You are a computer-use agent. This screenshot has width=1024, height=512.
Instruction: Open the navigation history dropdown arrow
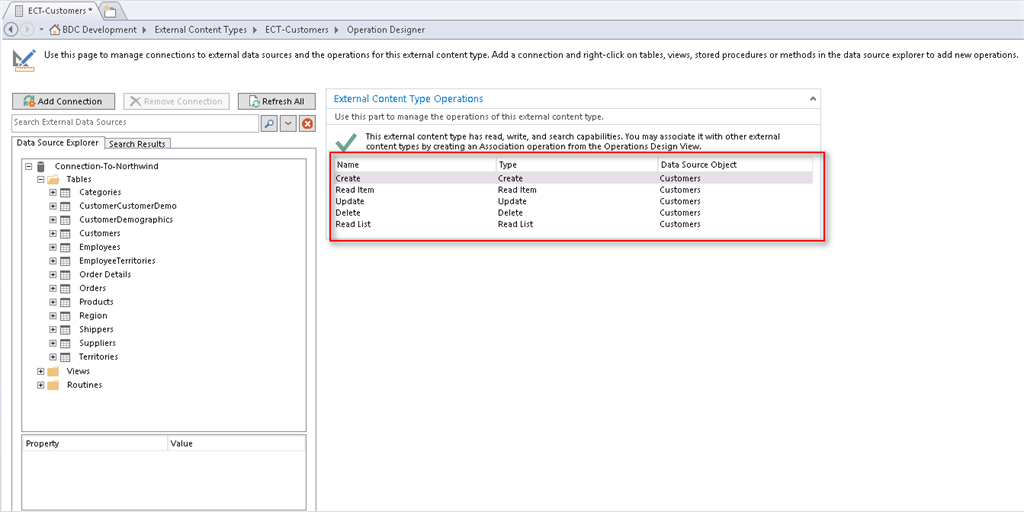(x=42, y=29)
